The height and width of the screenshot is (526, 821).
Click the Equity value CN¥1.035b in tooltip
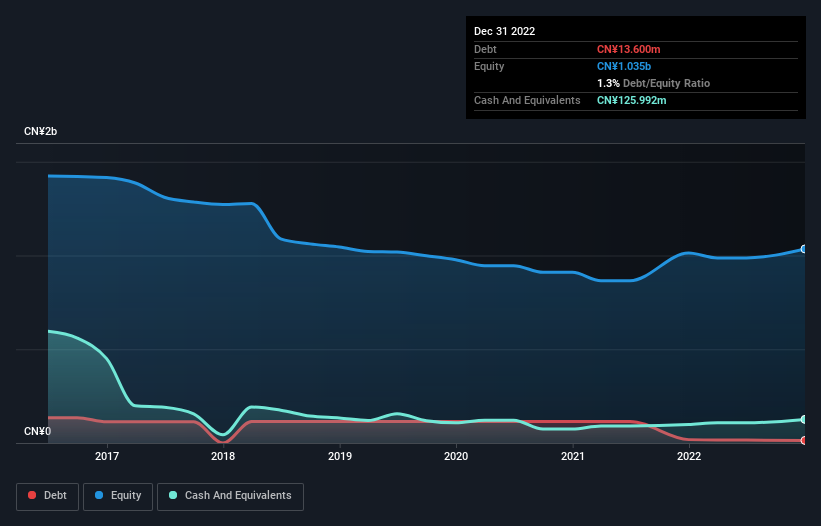tap(624, 66)
